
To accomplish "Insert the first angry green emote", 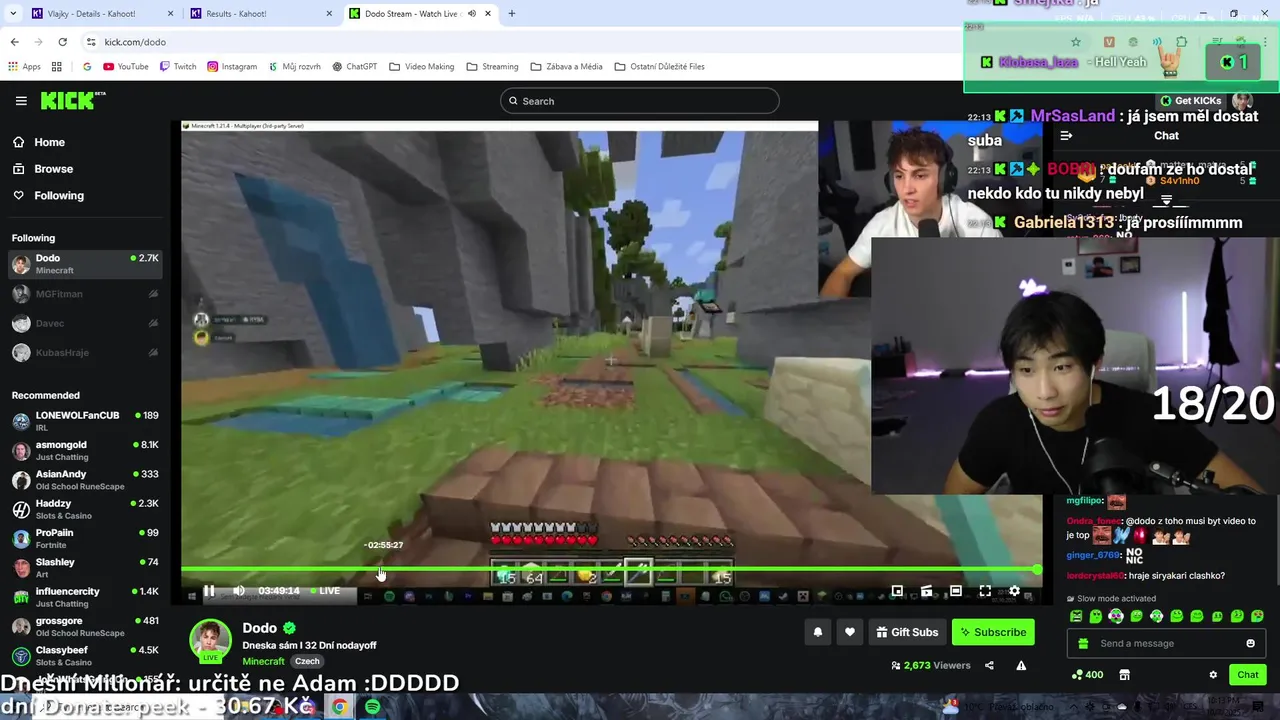I will pos(1076,616).
